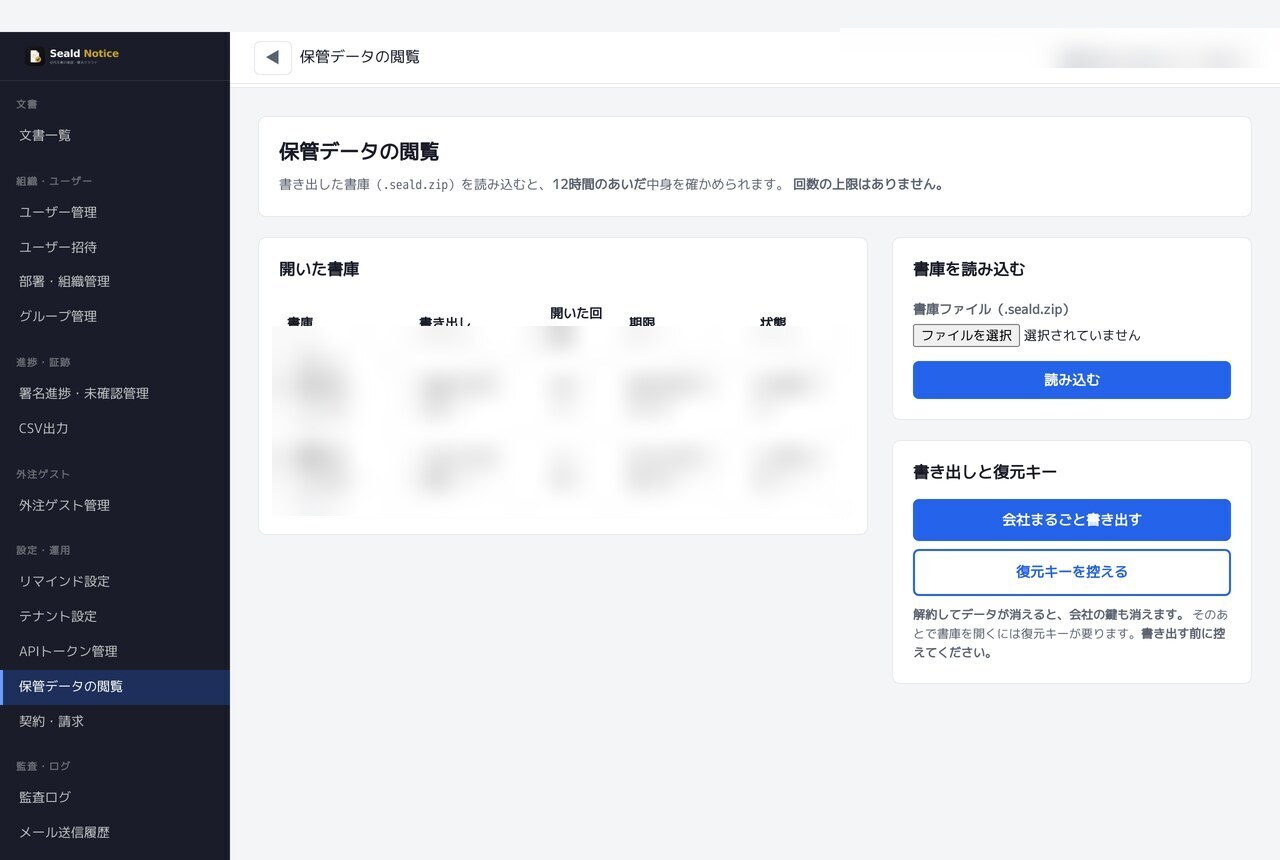Click the 読み込む button
The image size is (1280, 860).
click(x=1072, y=380)
